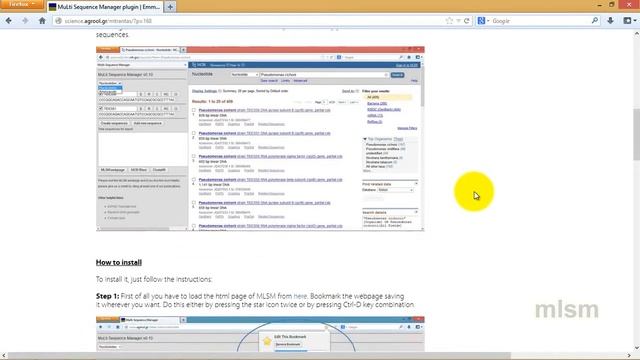Click the bold 'Step 1:' label
The image size is (640, 360).
[x=107, y=296]
